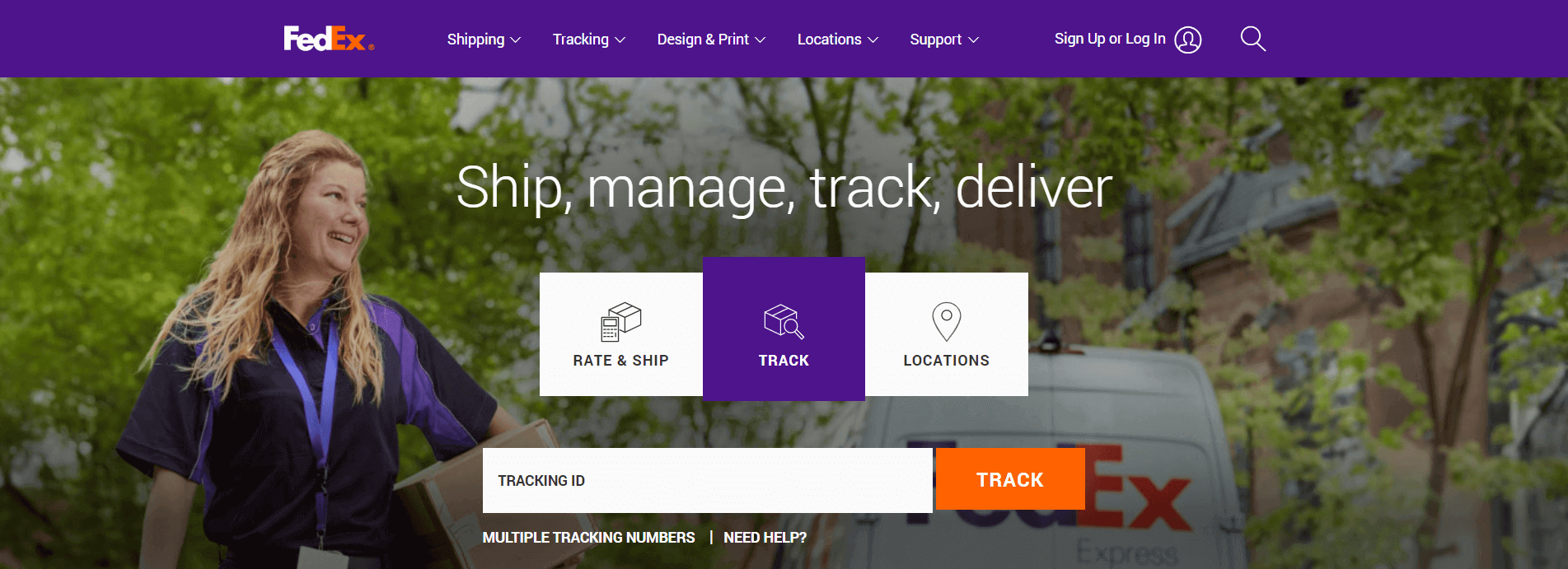Screen dimensions: 1568x569
Task: Expand the Locations chevron in navigation
Action: pos(873,40)
